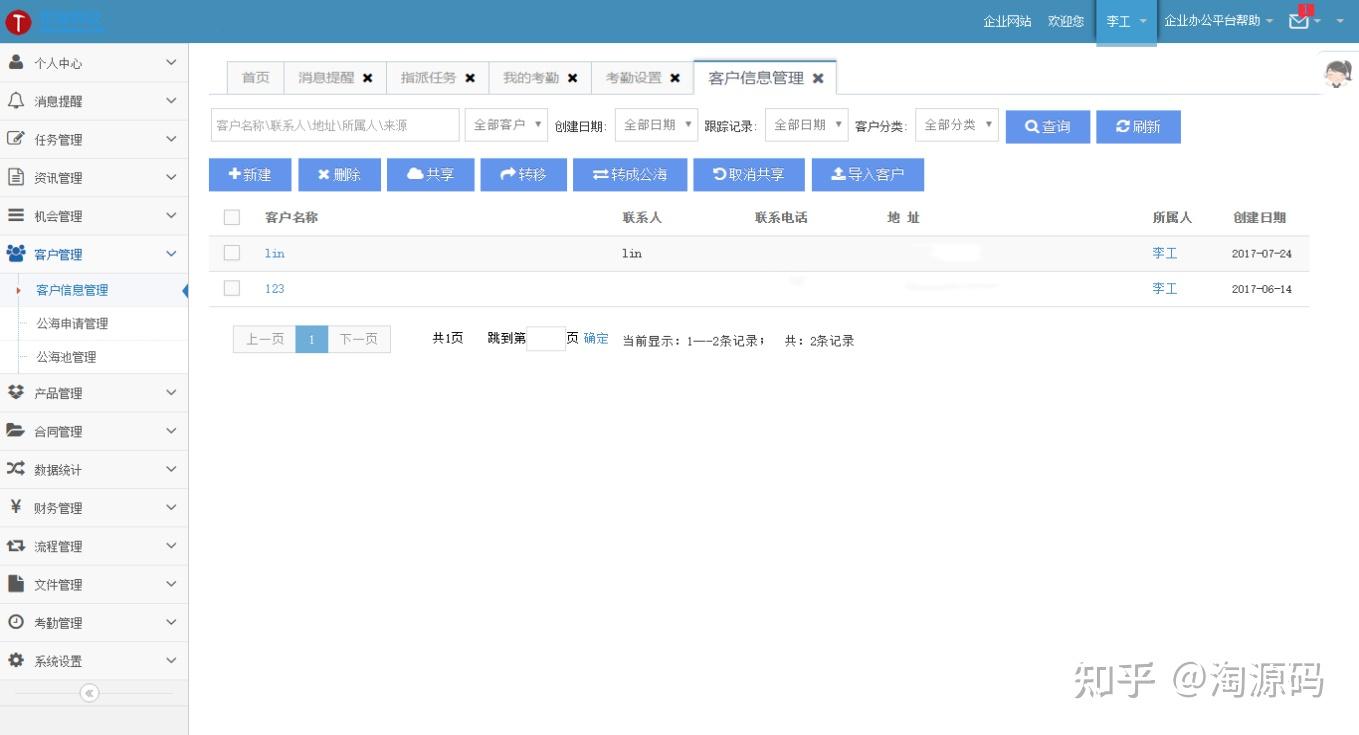Open 公海申请管理 in the sidebar
Image resolution: width=1359 pixels, height=735 pixels.
coord(72,323)
